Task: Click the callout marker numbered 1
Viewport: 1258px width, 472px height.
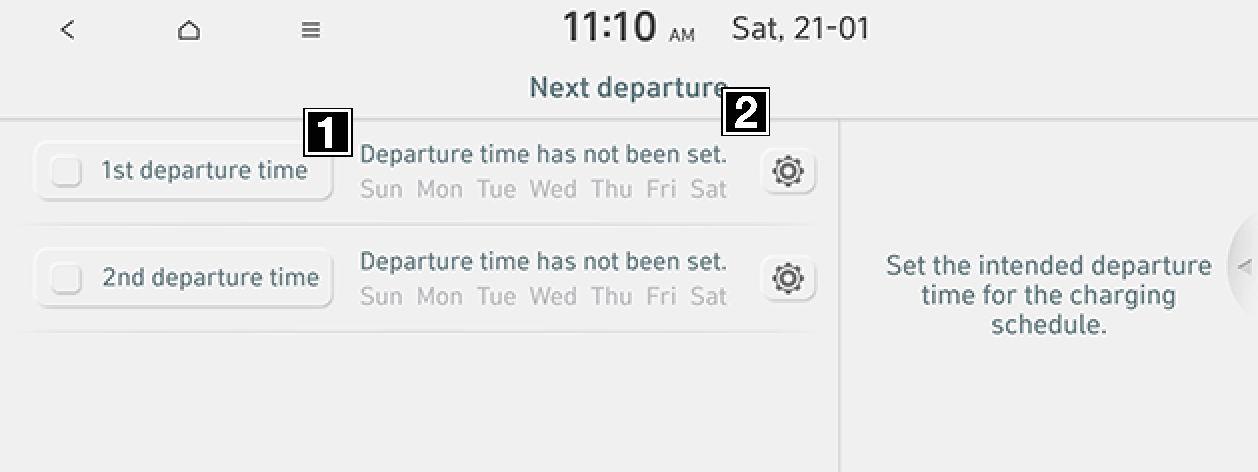Action: click(x=328, y=133)
